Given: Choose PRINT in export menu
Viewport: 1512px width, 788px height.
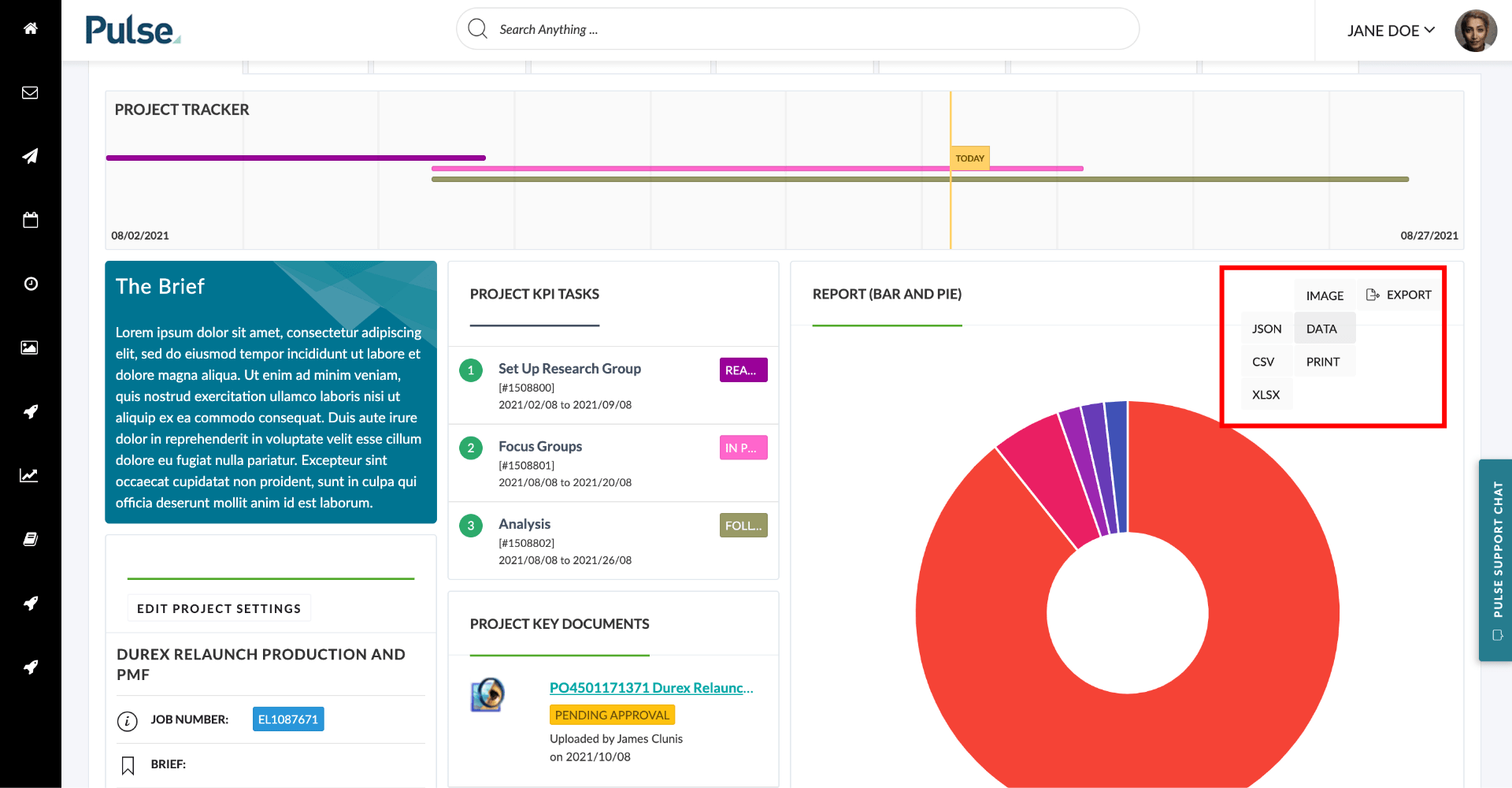Looking at the screenshot, I should tap(1325, 362).
